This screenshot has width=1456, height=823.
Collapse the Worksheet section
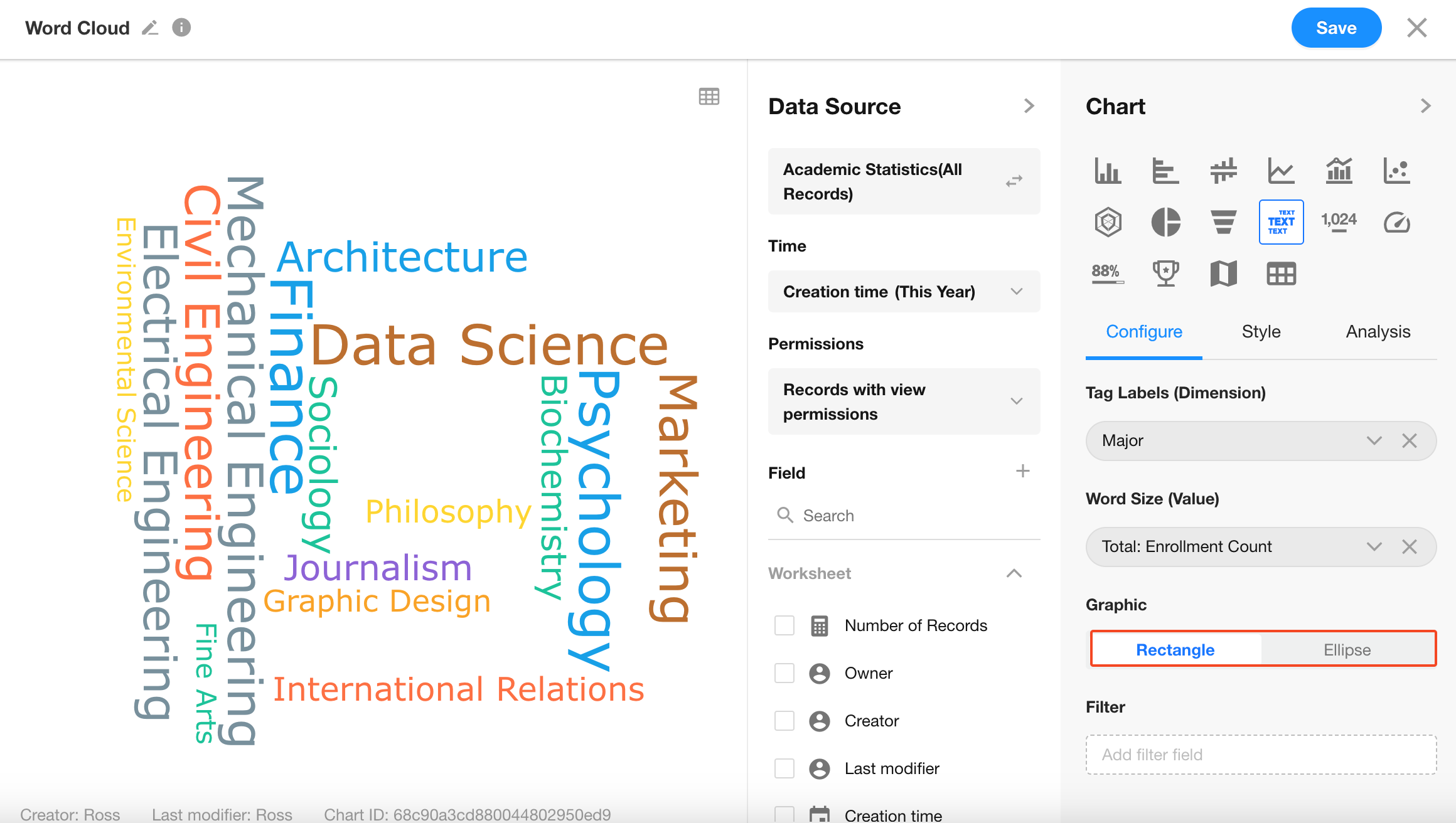click(1014, 573)
